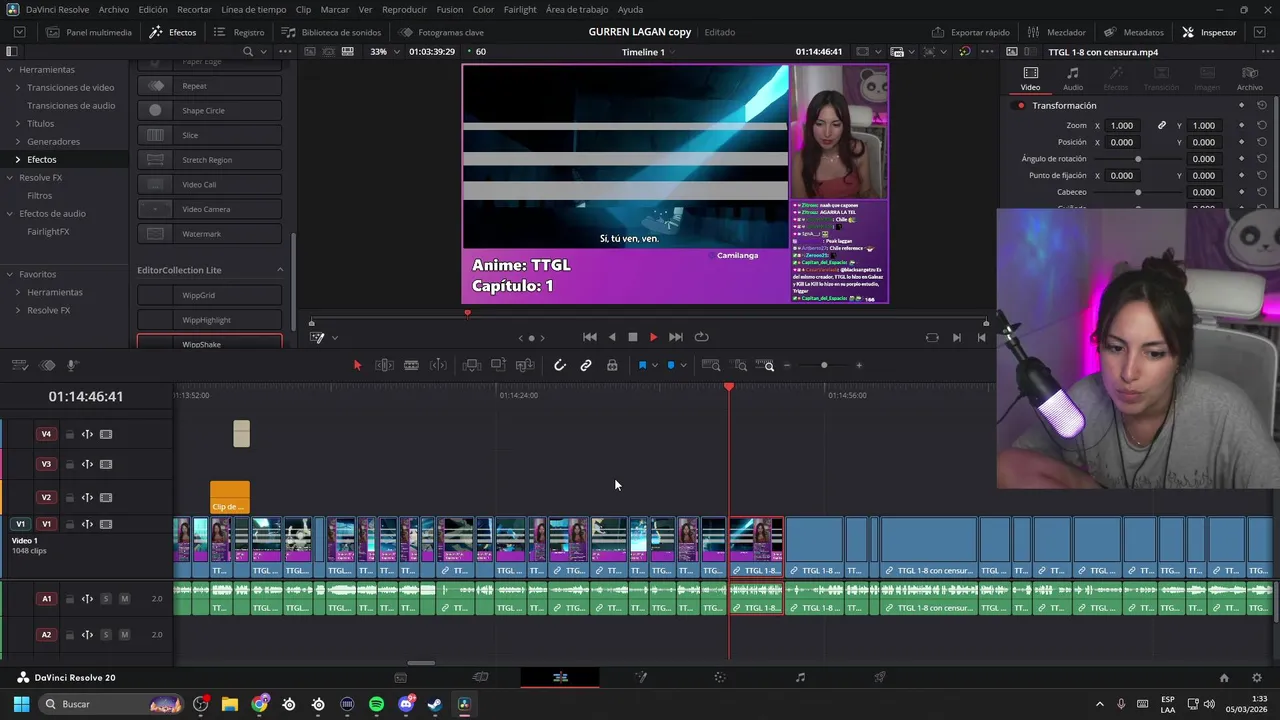Screen dimensions: 1280x720
Task: Select the Video Camera effect
Action: point(209,209)
